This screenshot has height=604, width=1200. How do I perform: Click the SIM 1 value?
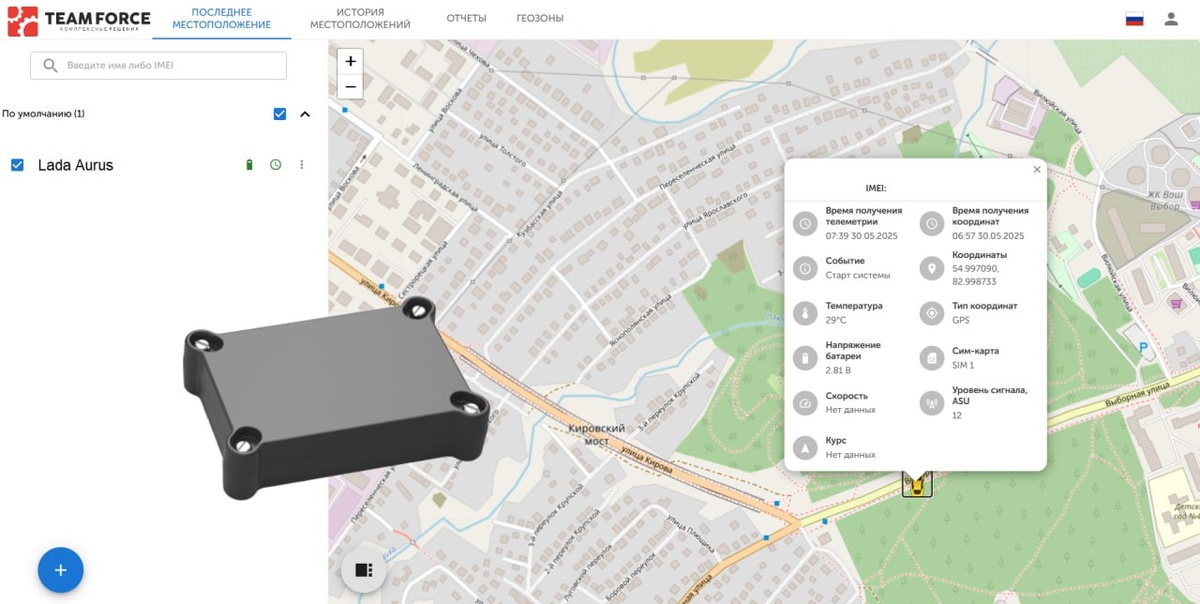pos(963,365)
